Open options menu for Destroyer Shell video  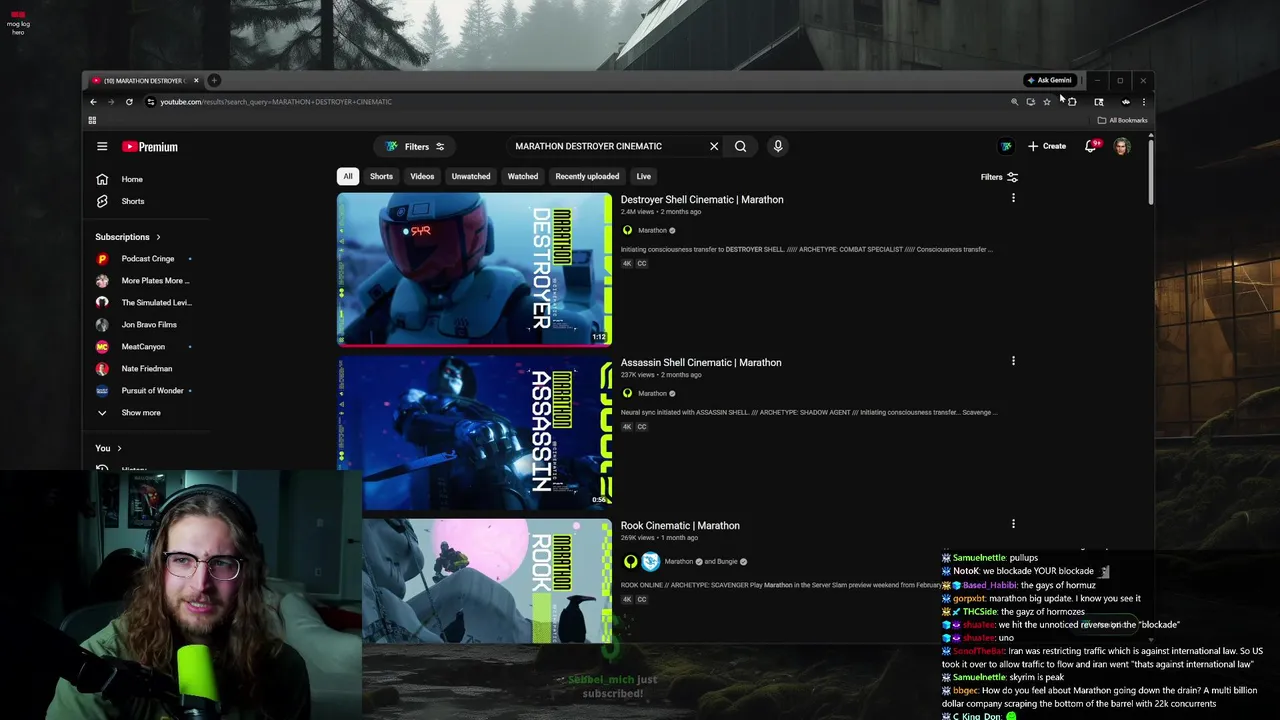pyautogui.click(x=1013, y=198)
